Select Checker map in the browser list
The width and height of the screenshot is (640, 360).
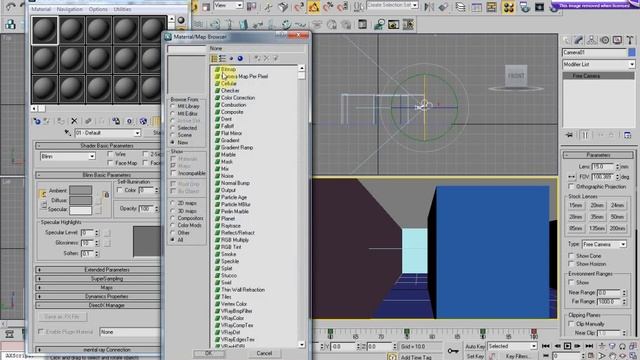(230, 91)
